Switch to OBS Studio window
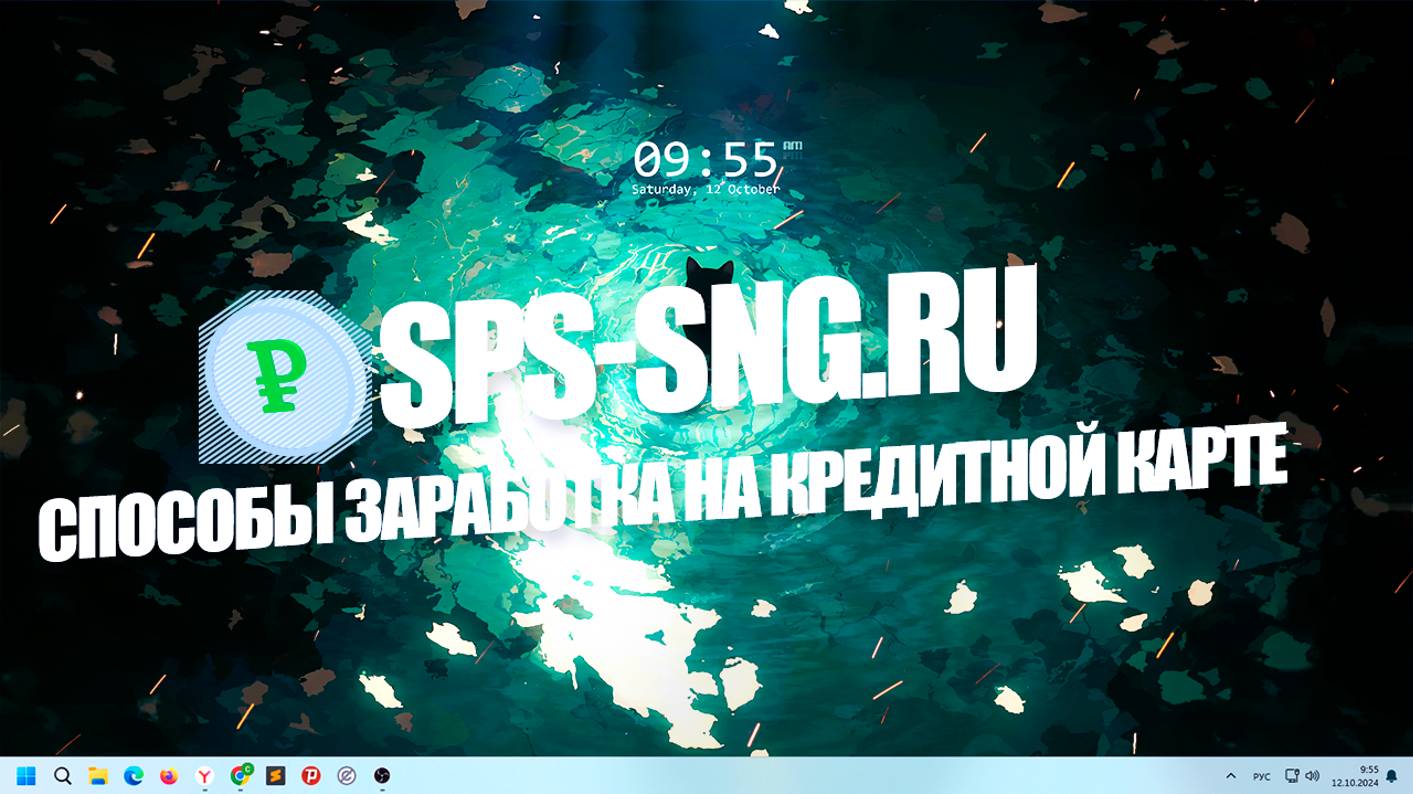1413x794 pixels. coord(382,775)
